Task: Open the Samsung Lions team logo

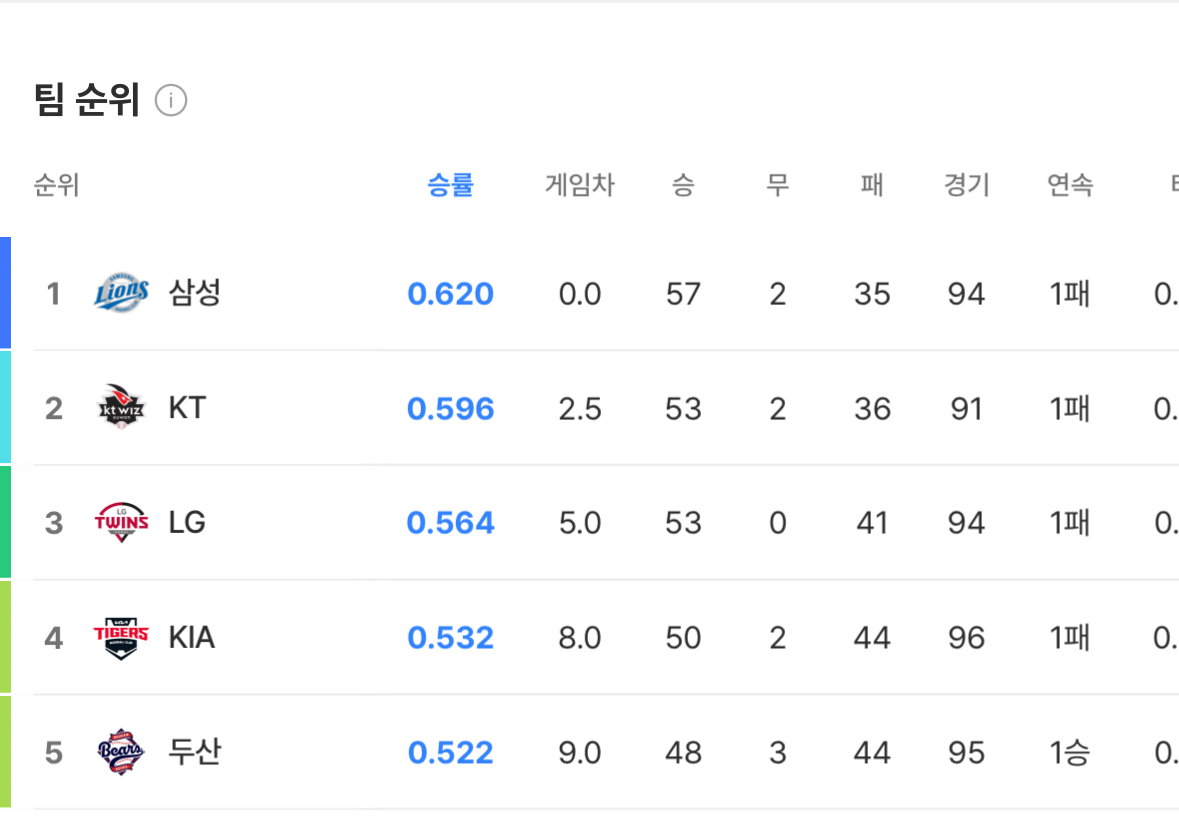Action: [121, 293]
